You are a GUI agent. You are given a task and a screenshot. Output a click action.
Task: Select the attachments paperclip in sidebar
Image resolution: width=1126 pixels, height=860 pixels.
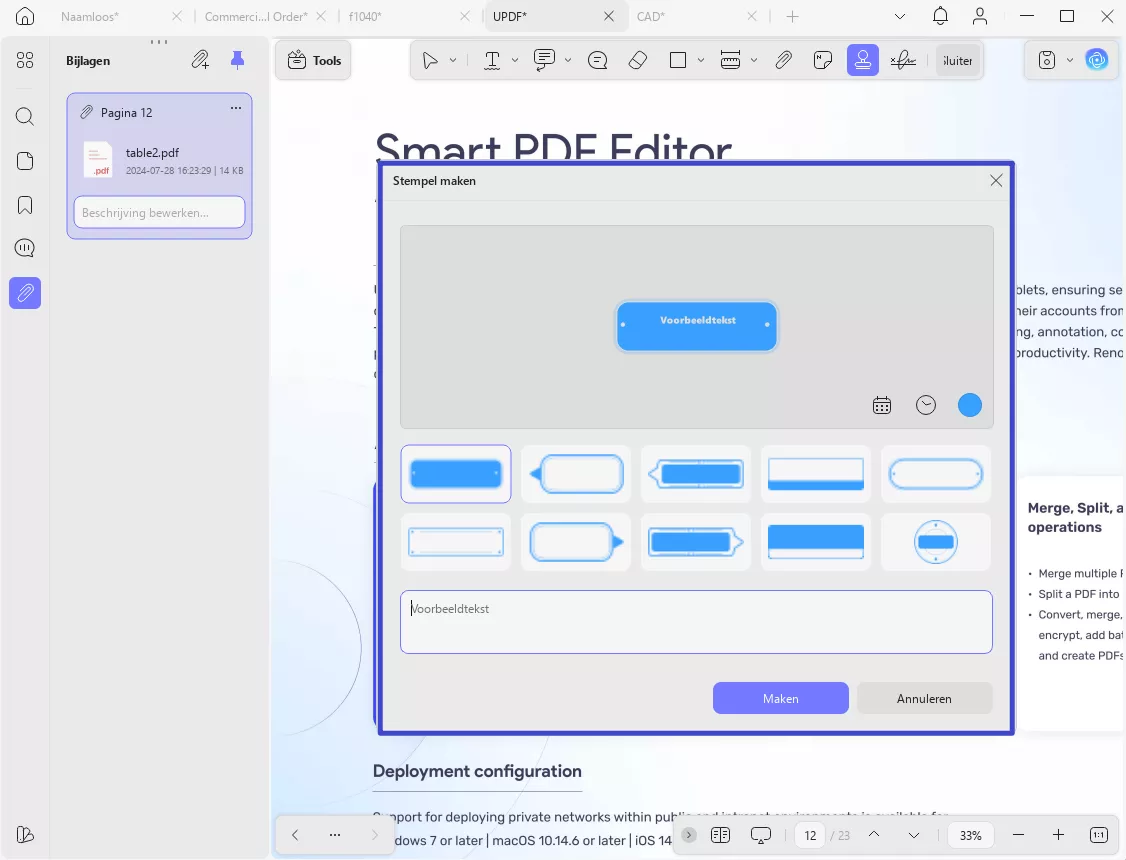25,293
